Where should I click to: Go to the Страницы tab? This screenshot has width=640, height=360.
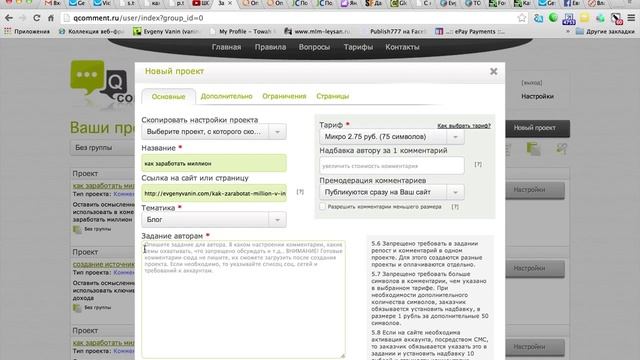click(333, 96)
